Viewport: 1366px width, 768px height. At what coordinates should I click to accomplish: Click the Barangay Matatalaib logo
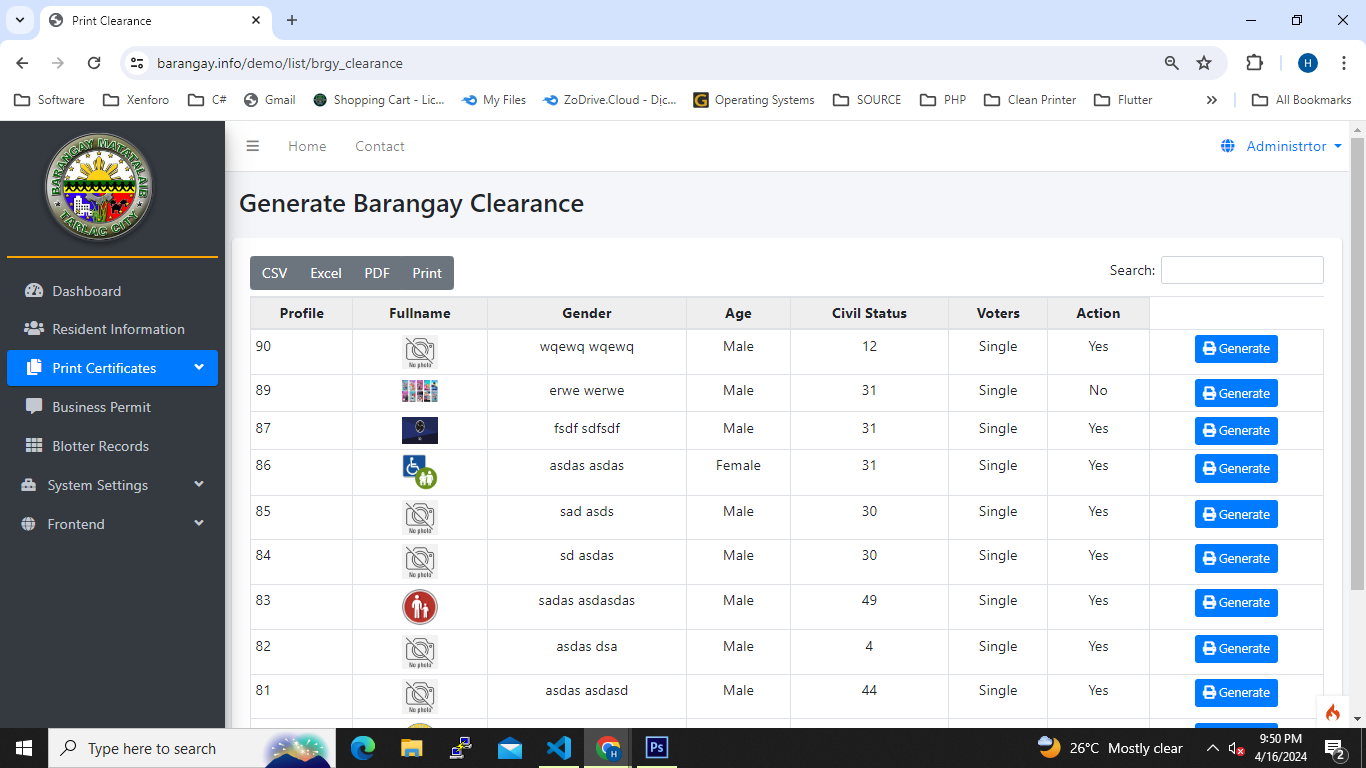coord(99,188)
